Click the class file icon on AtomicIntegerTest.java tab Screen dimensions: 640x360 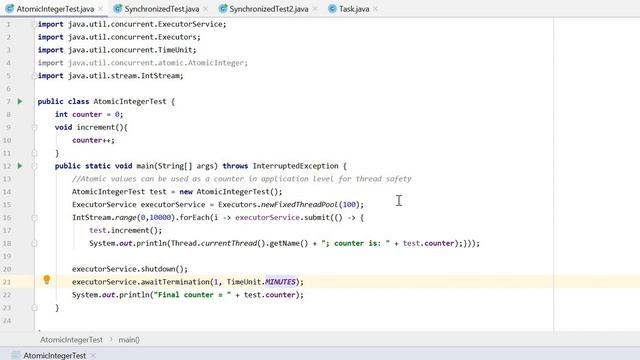pyautogui.click(x=10, y=9)
